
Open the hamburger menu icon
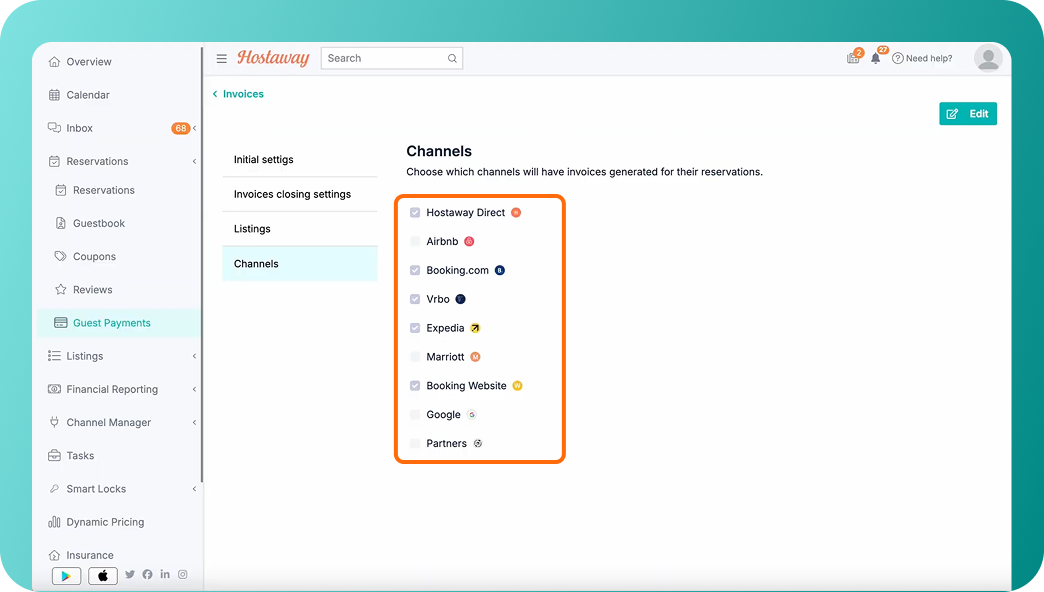click(222, 59)
